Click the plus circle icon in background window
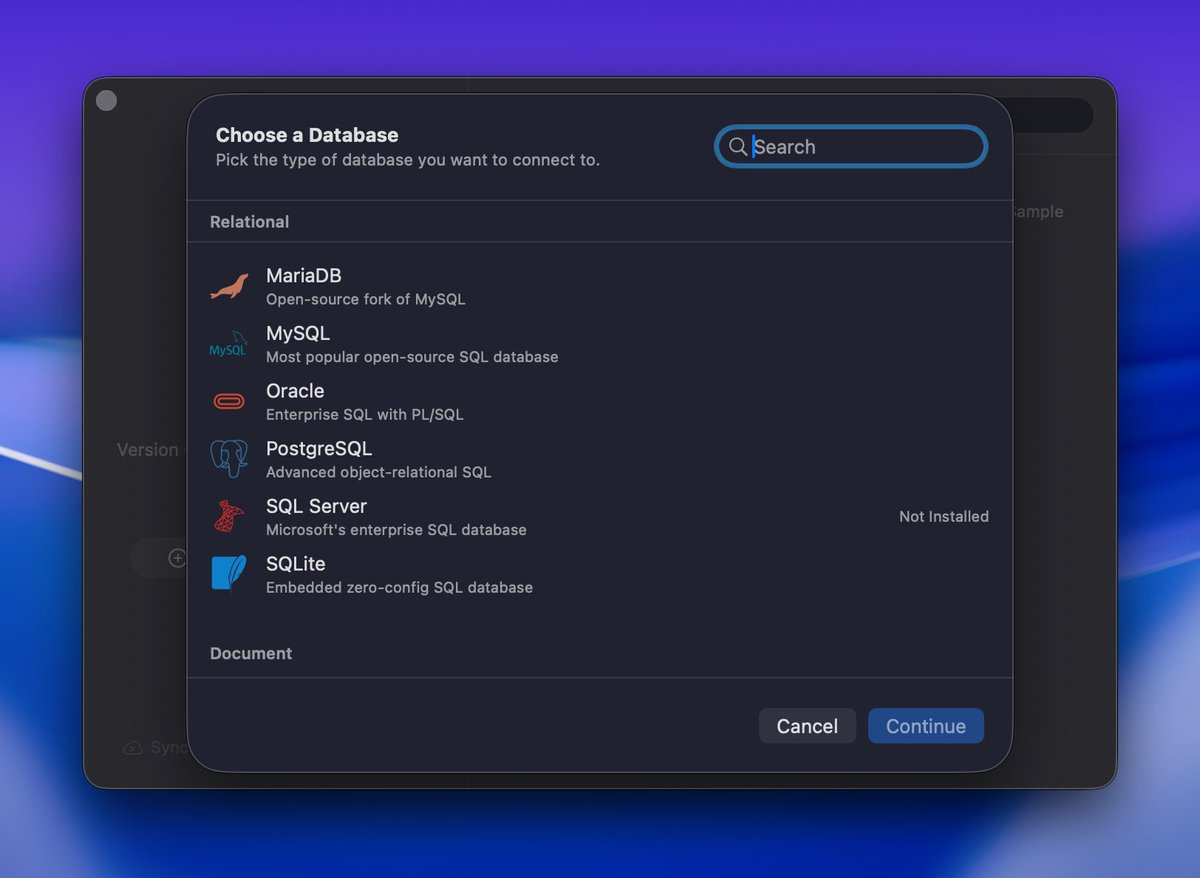The image size is (1200, 878). click(x=177, y=558)
